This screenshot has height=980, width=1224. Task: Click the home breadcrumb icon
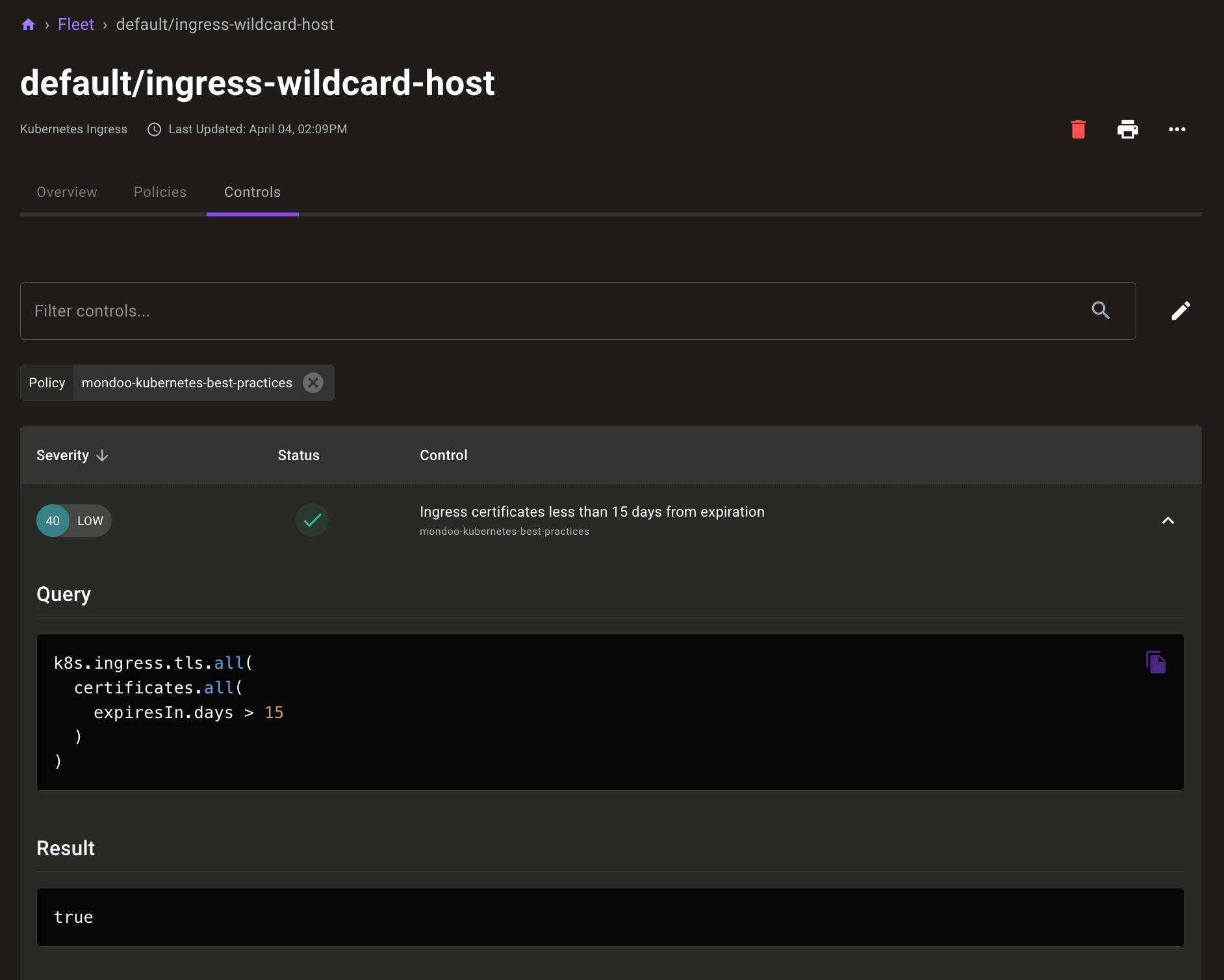(29, 24)
